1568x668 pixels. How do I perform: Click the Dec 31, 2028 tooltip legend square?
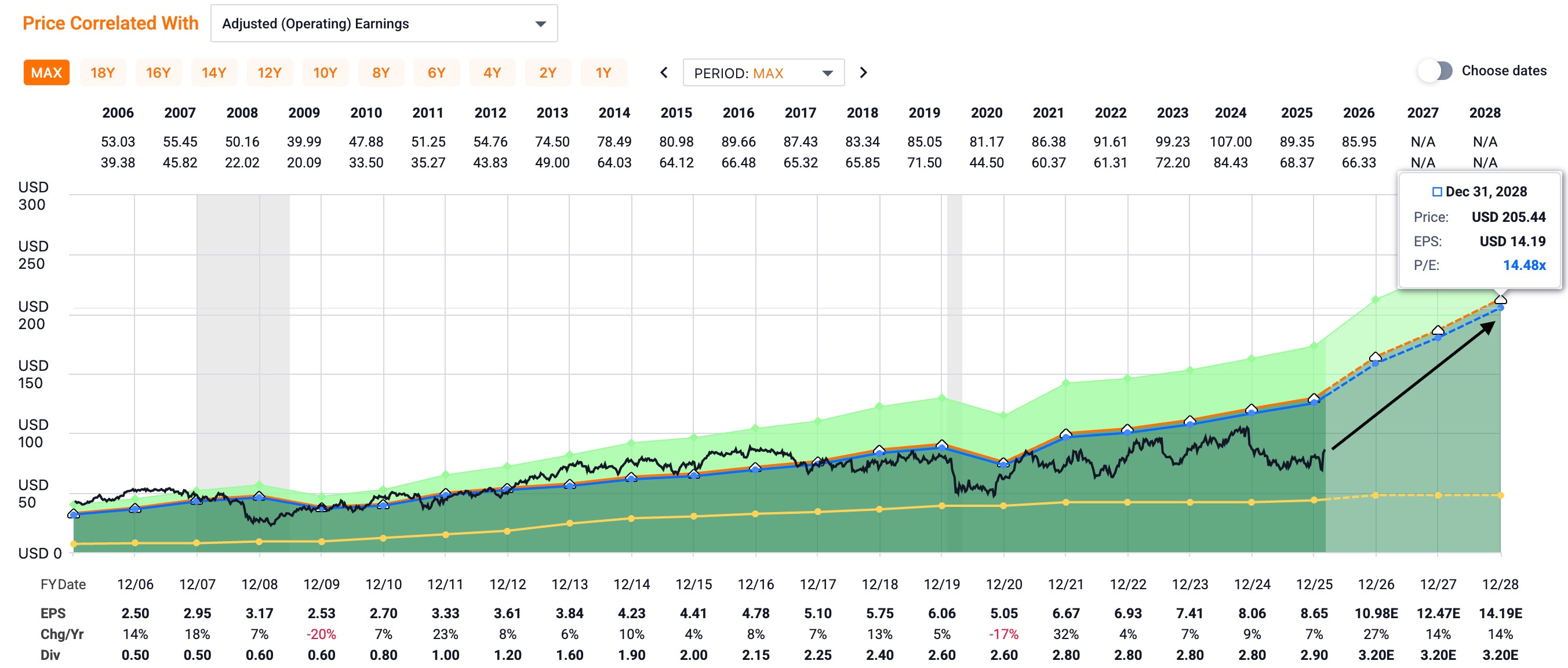point(1437,192)
